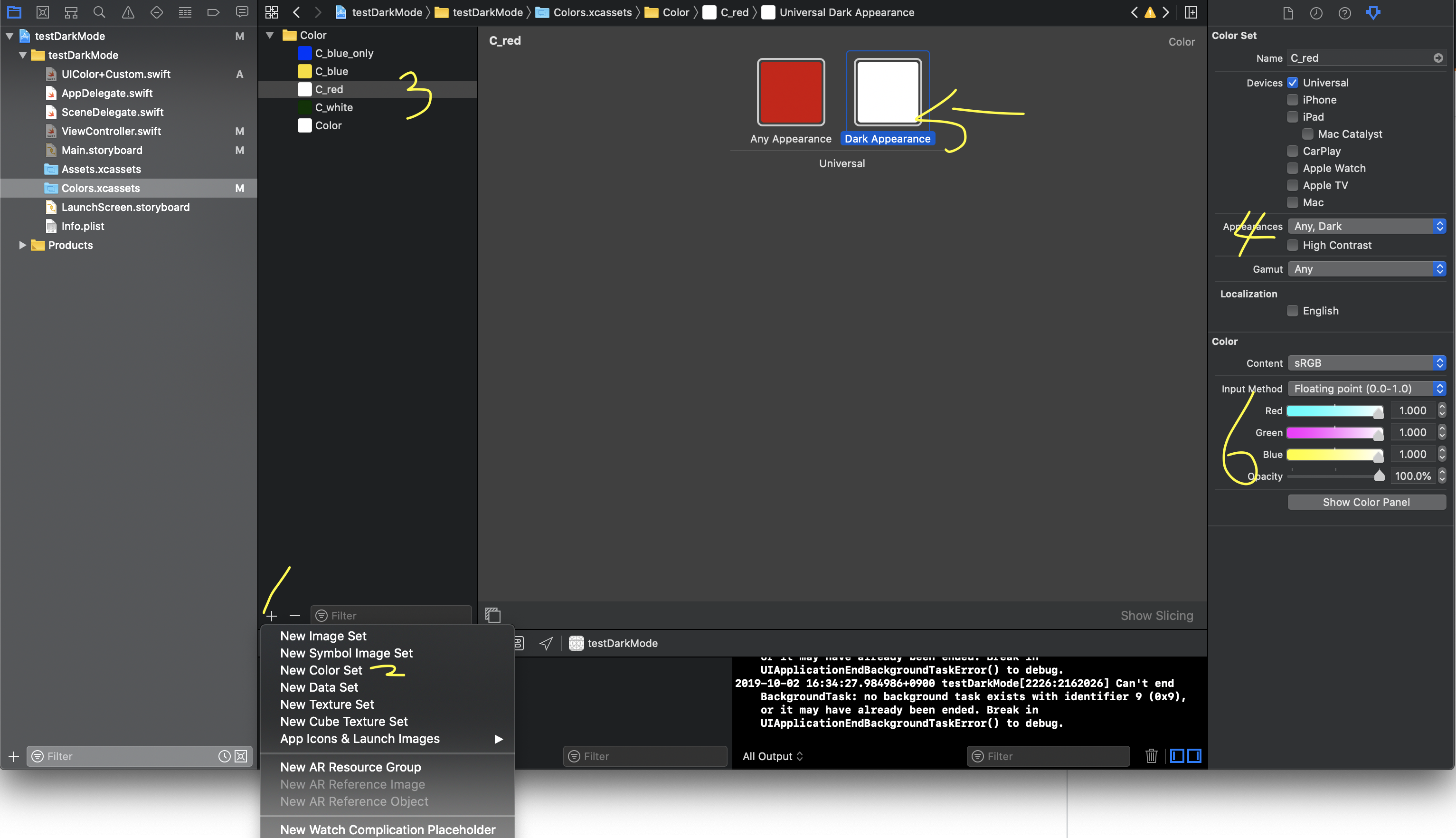Expand the Products folder
The height and width of the screenshot is (838, 1456).
point(22,245)
